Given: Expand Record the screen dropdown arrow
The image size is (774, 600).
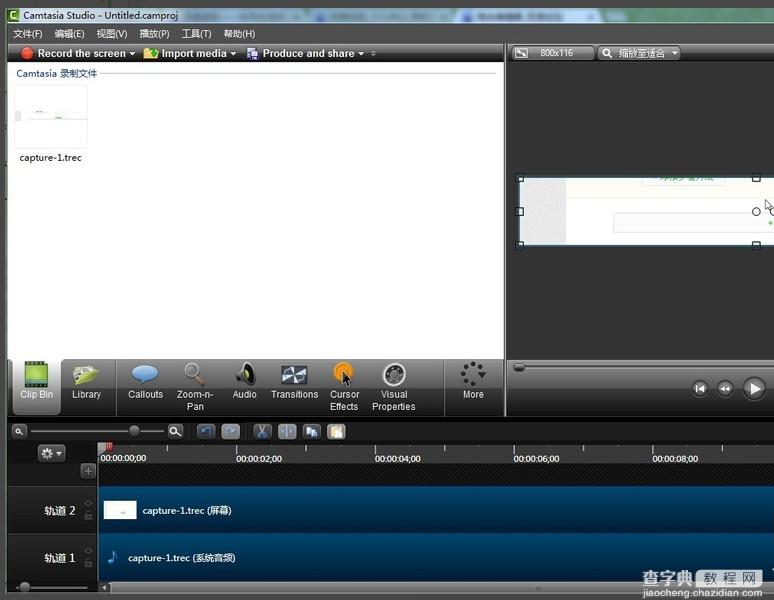Looking at the screenshot, I should [x=132, y=54].
